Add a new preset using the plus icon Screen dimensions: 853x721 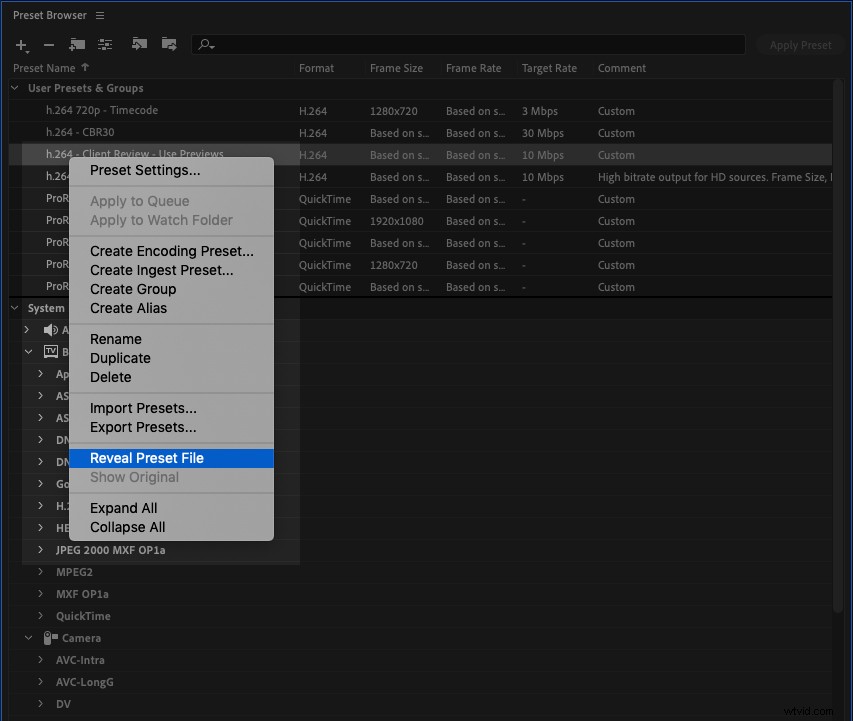click(x=21, y=45)
